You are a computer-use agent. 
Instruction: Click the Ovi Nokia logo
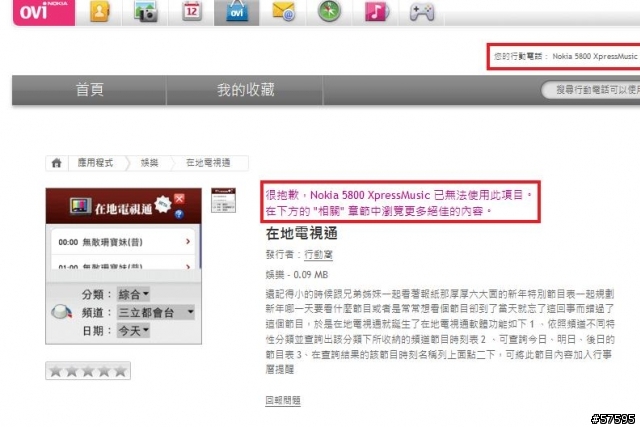pyautogui.click(x=44, y=12)
